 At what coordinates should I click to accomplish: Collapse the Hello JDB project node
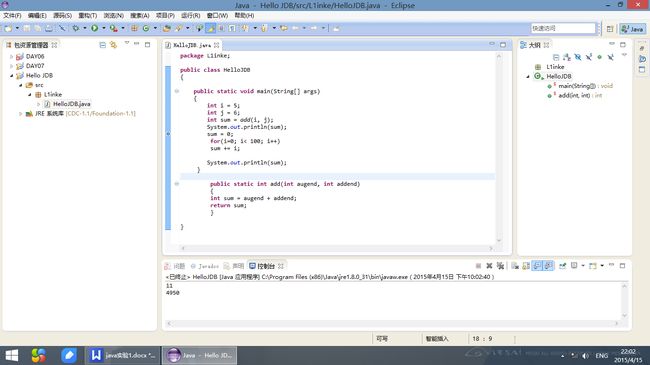point(12,75)
